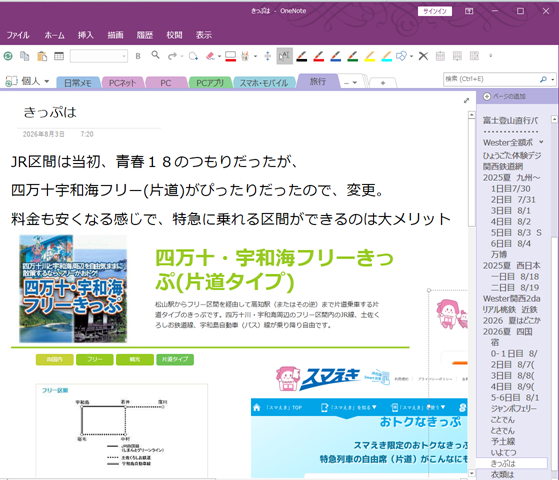This screenshot has height=480, width=559.
Task: Open the 校閲 tab
Action: pos(174,35)
